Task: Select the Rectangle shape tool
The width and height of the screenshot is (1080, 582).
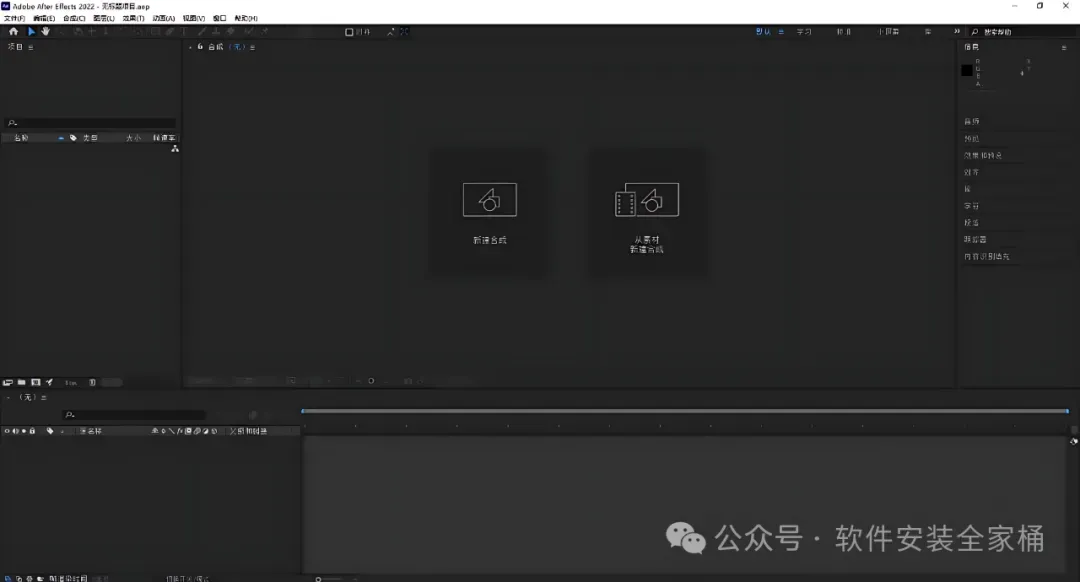Action: coord(155,32)
